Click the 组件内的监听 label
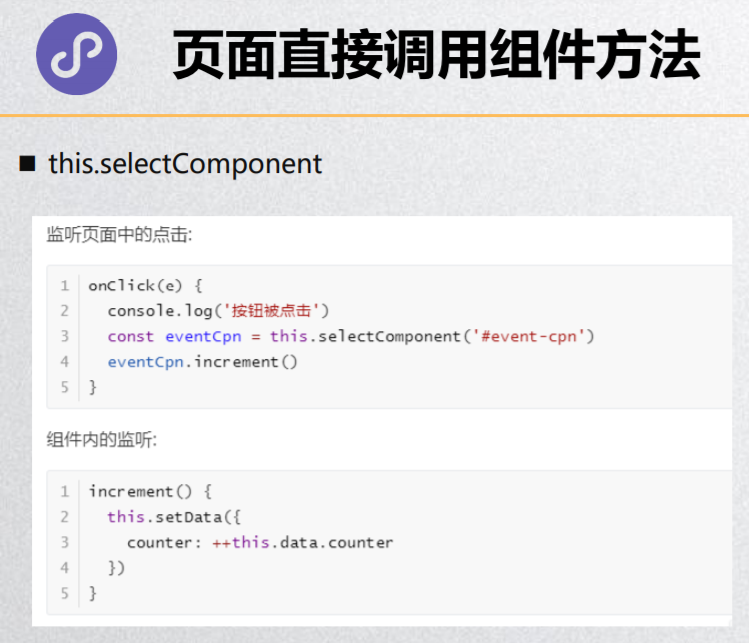The image size is (749, 643). click(x=101, y=439)
